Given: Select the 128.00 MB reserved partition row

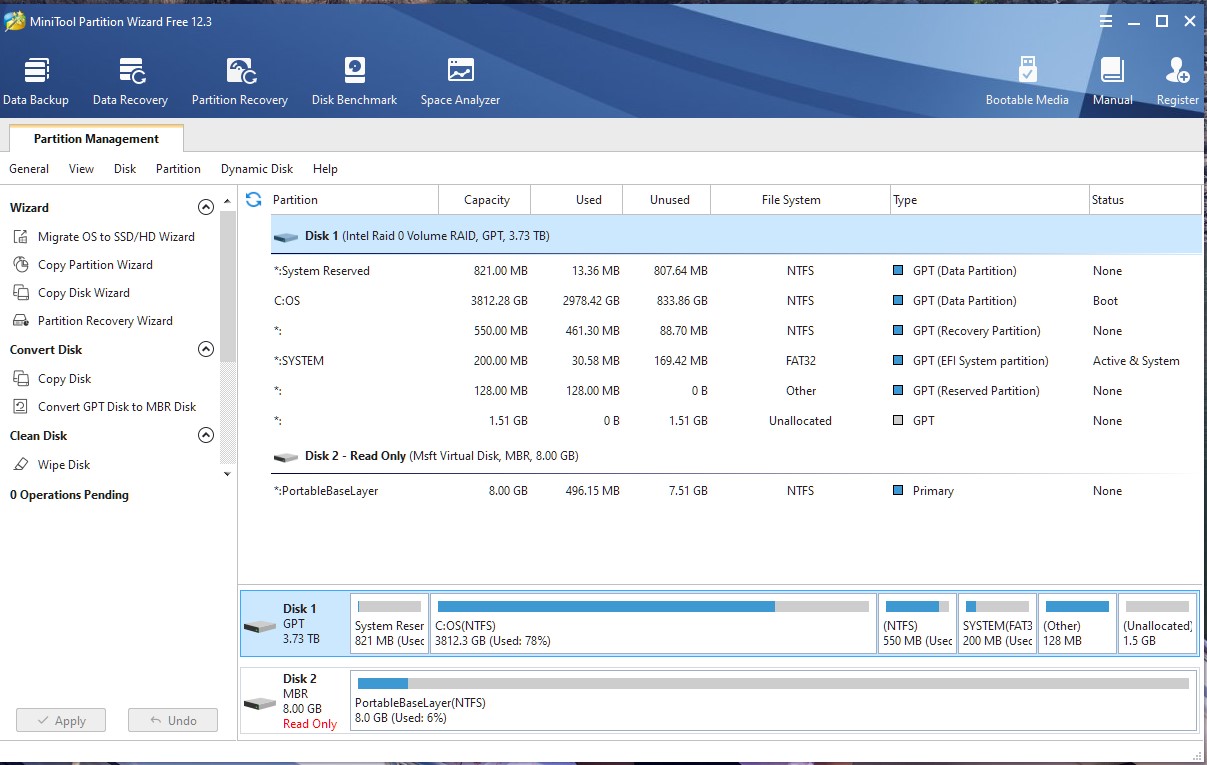Looking at the screenshot, I should coord(736,391).
